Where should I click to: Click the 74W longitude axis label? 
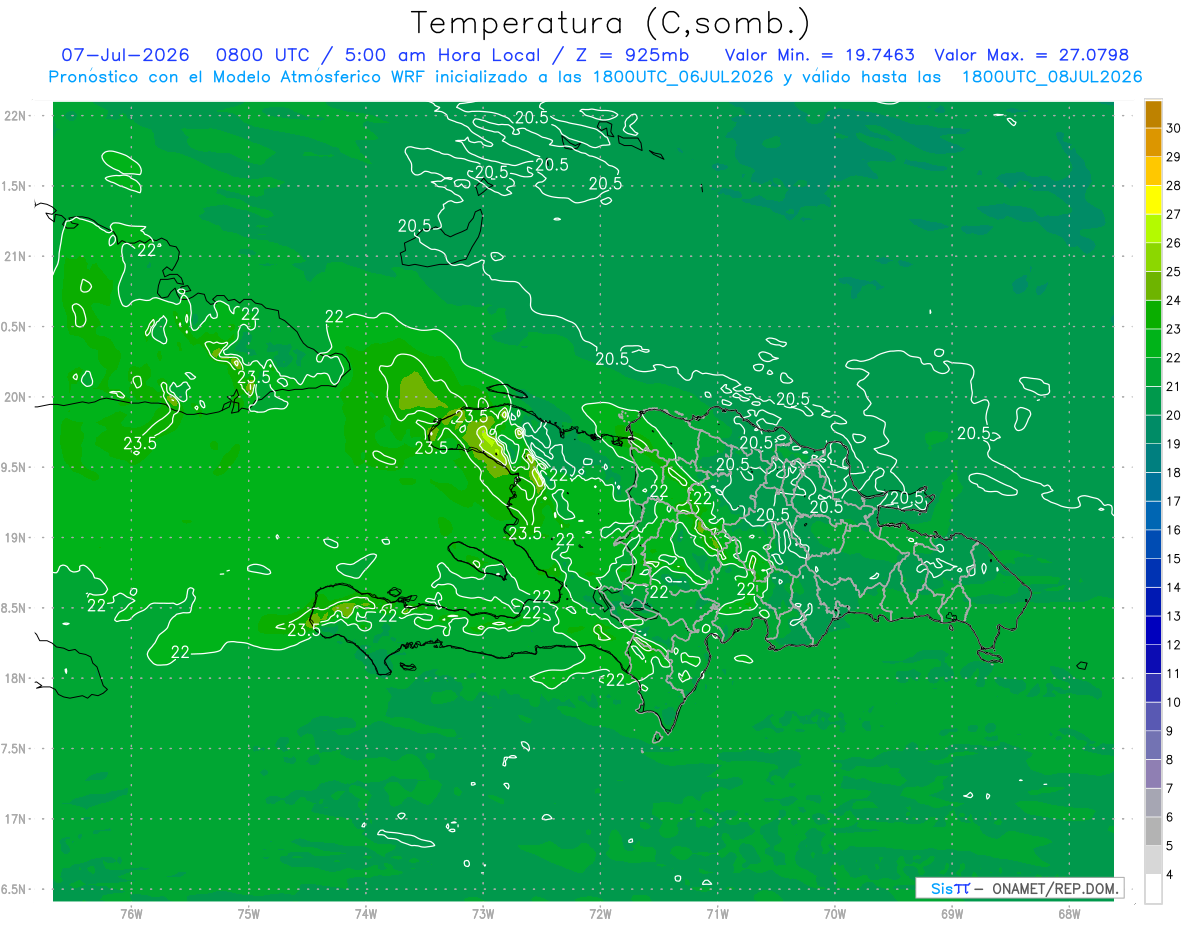[x=365, y=913]
